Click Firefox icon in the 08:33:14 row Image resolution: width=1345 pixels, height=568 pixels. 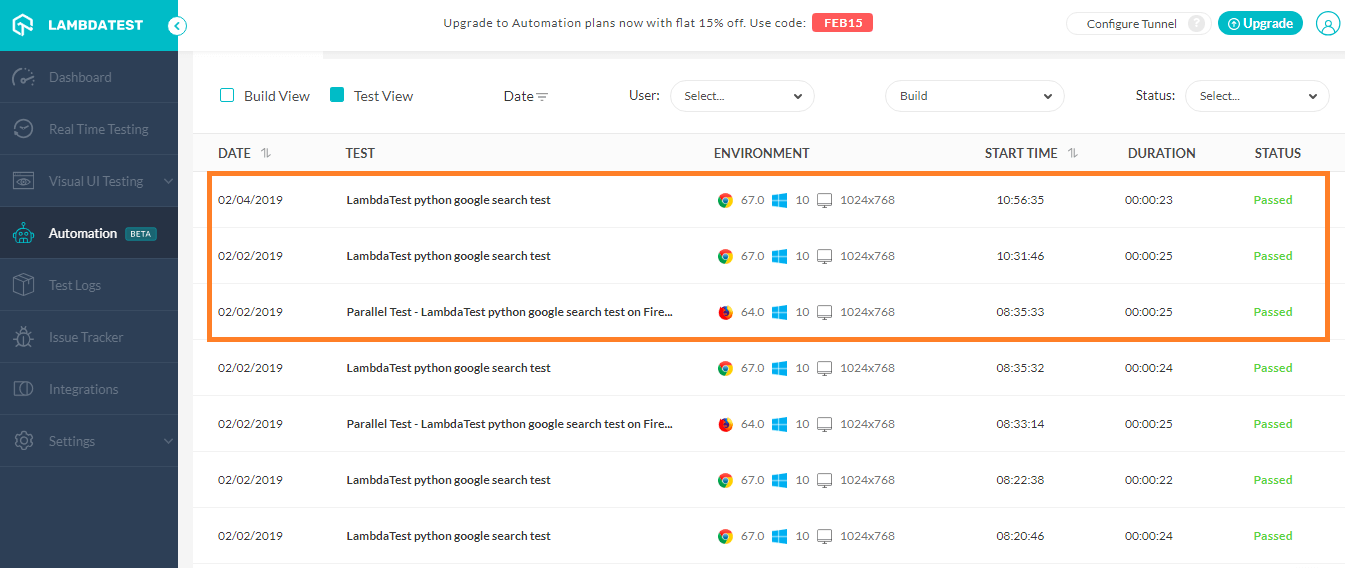coord(725,424)
